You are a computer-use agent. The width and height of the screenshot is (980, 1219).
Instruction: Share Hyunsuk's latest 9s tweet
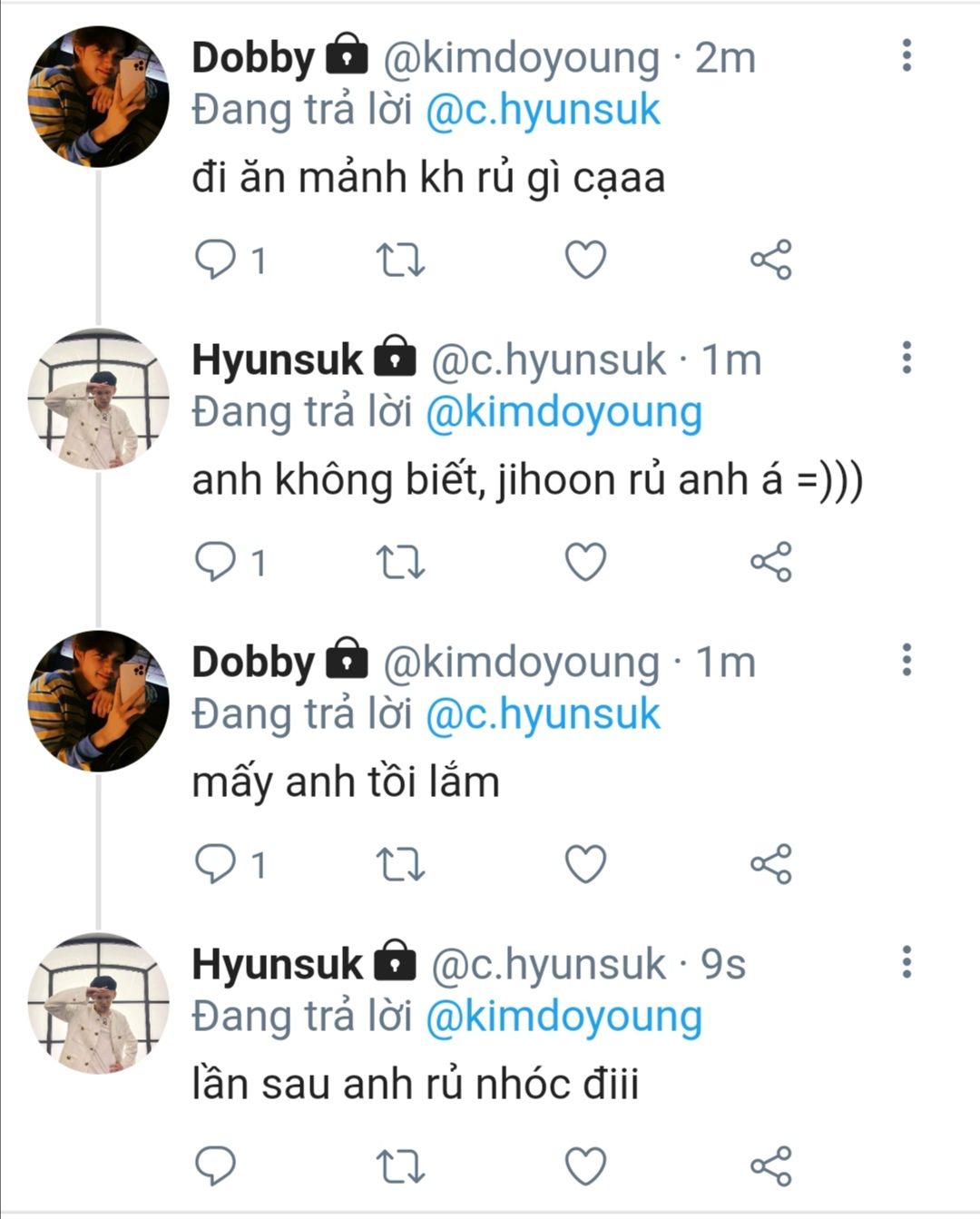click(x=771, y=1166)
